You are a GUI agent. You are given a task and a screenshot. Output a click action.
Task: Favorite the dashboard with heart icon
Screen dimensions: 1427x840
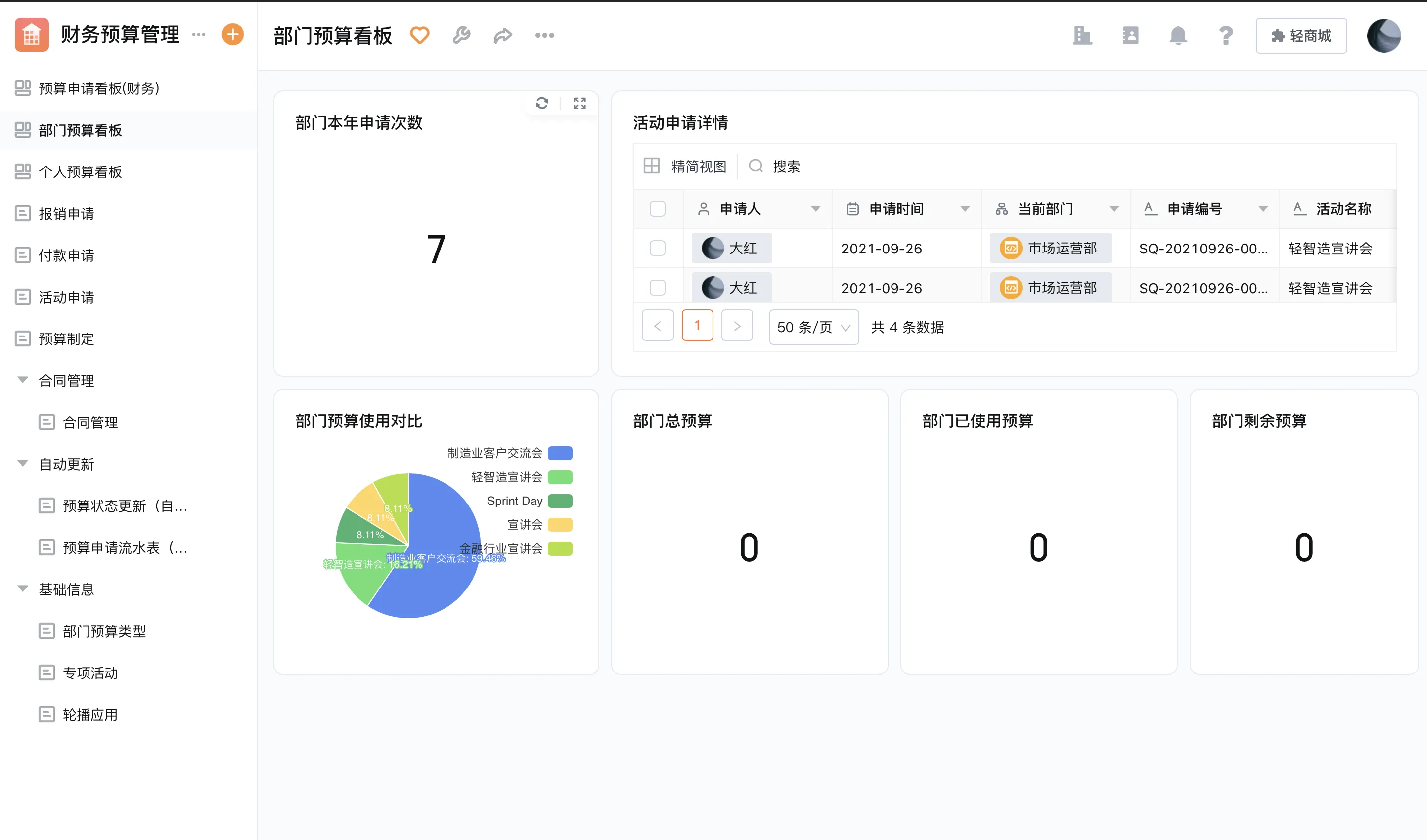point(420,35)
